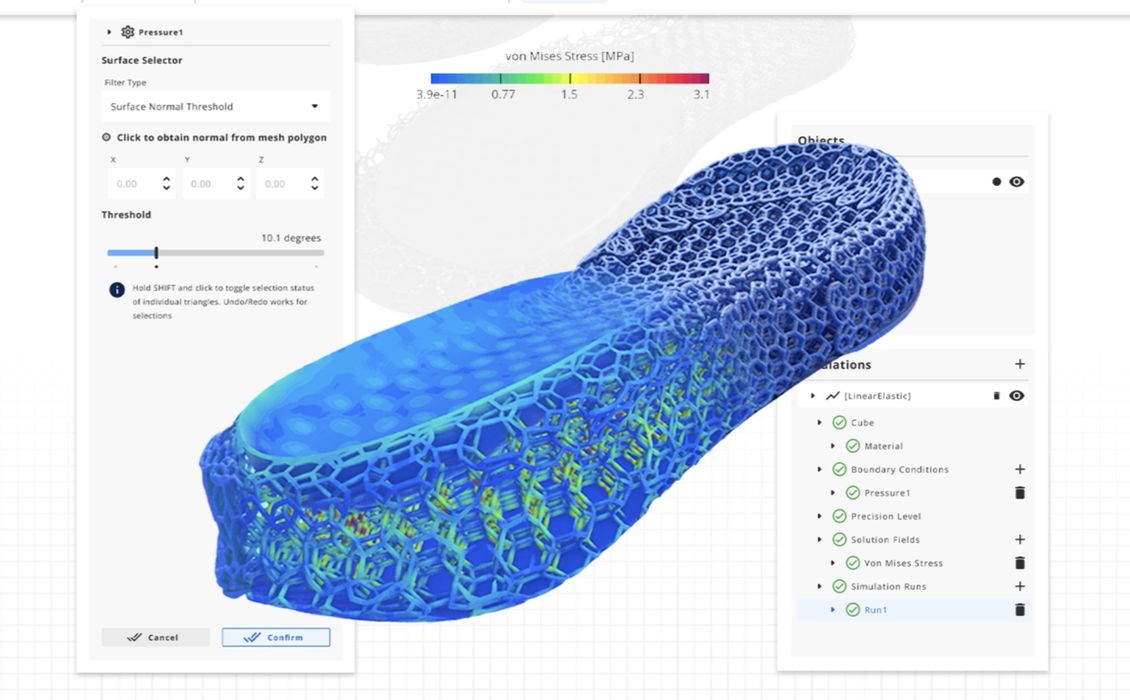Expand the Pressure1 panel header arrow
1130x700 pixels.
point(109,32)
